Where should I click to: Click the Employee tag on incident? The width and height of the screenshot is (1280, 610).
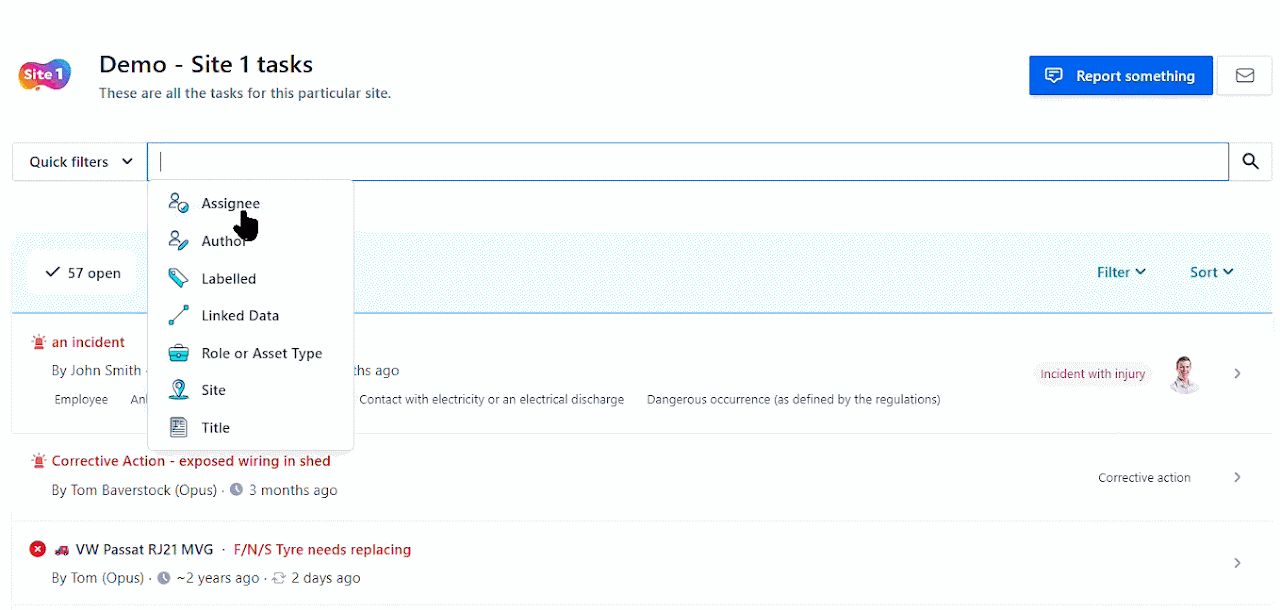coord(81,399)
